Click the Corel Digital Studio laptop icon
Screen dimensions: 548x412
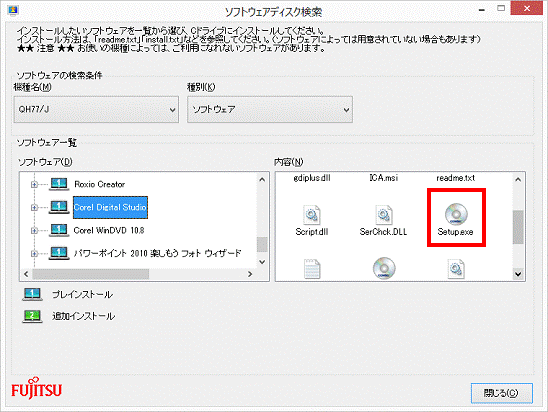click(59, 207)
